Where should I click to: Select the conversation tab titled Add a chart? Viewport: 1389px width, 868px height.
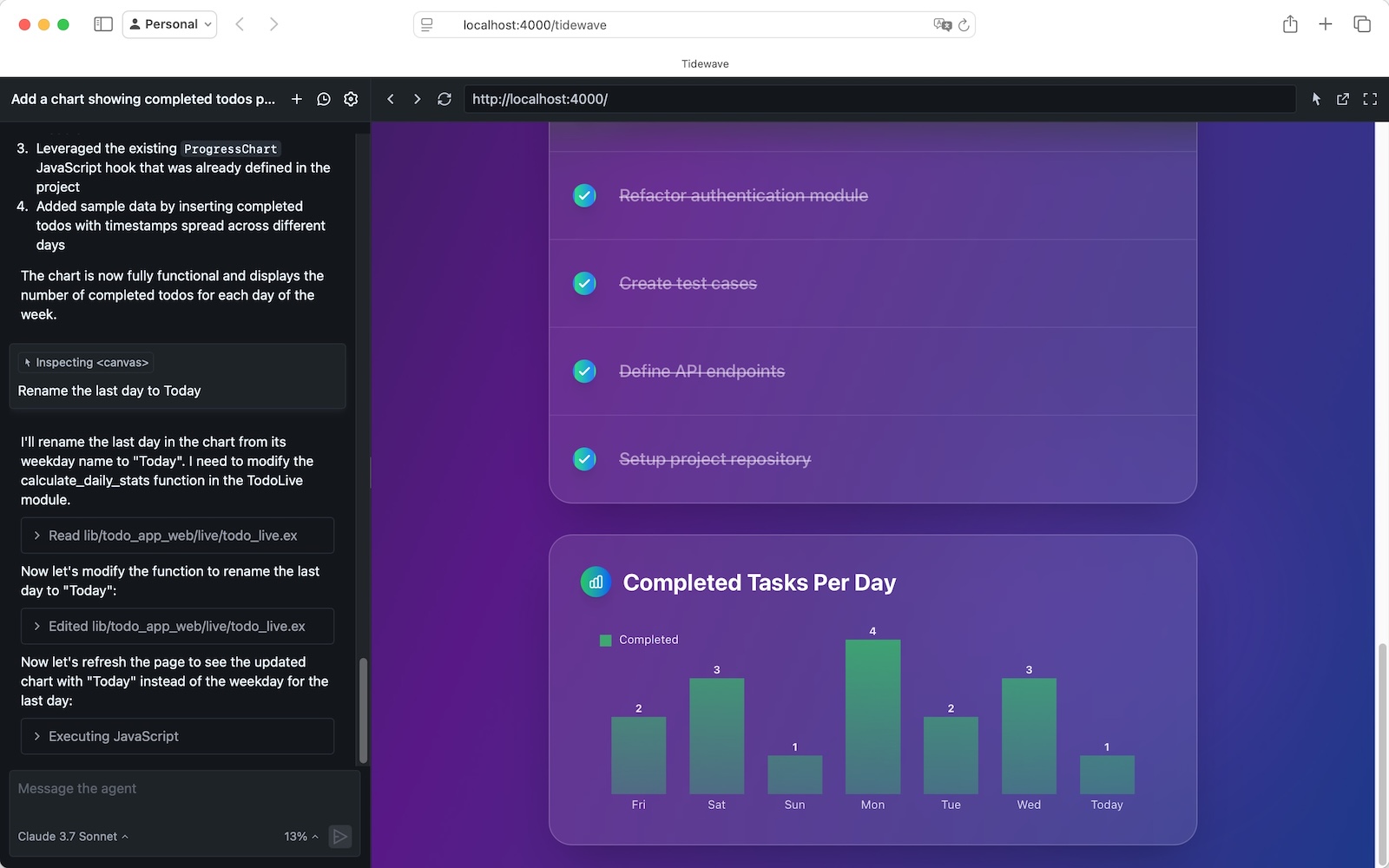click(142, 99)
